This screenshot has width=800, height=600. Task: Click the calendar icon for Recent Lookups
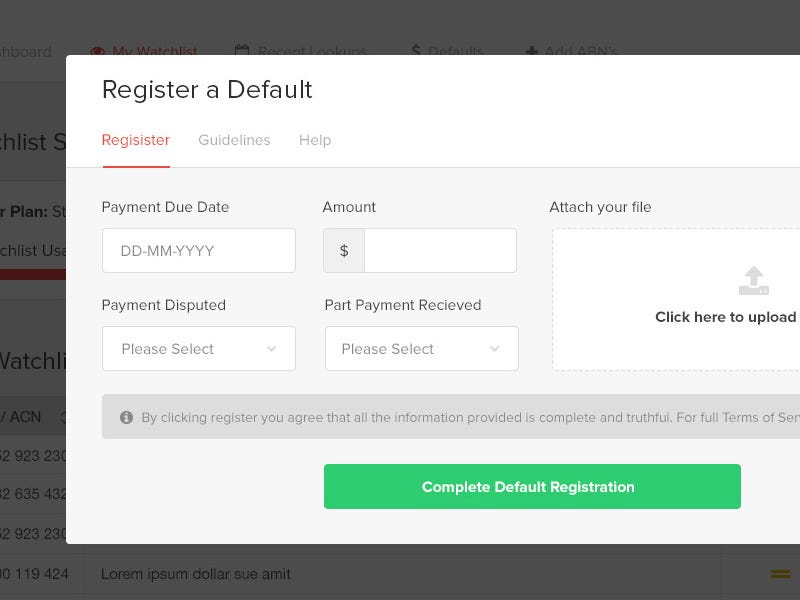tap(242, 50)
